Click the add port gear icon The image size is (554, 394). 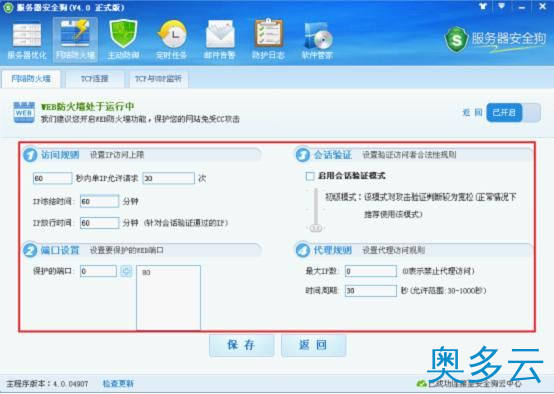pyautogui.click(x=126, y=271)
